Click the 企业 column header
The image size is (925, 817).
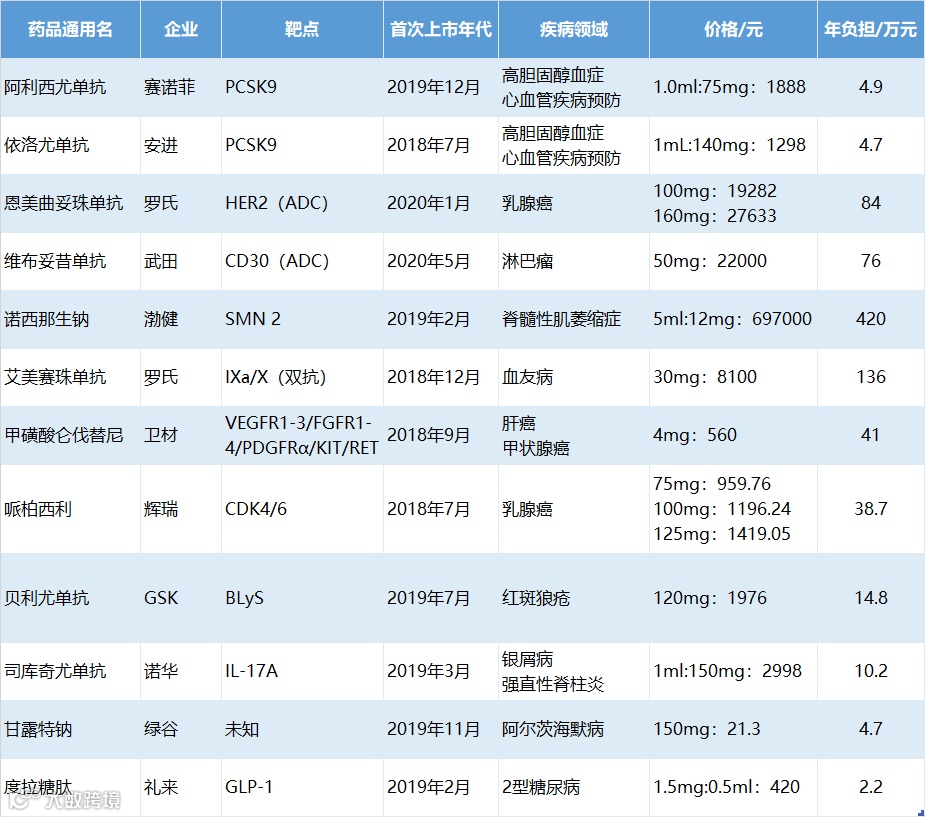(x=181, y=29)
